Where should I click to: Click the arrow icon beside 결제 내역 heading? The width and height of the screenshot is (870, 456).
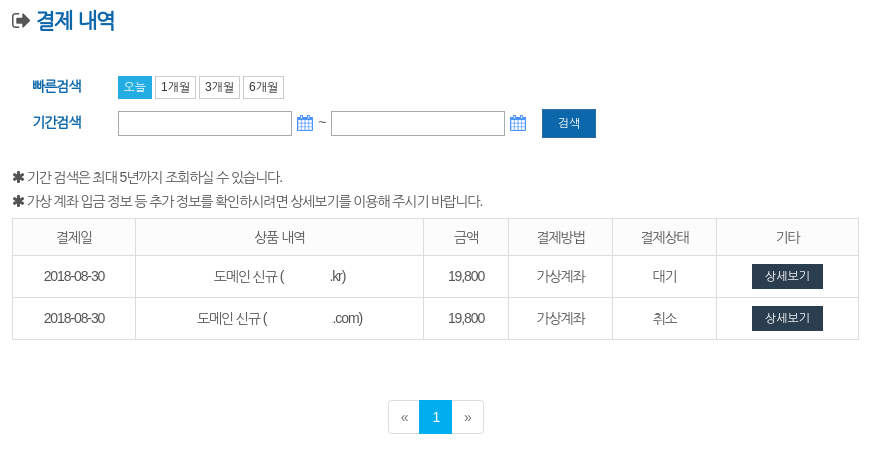[x=21, y=21]
